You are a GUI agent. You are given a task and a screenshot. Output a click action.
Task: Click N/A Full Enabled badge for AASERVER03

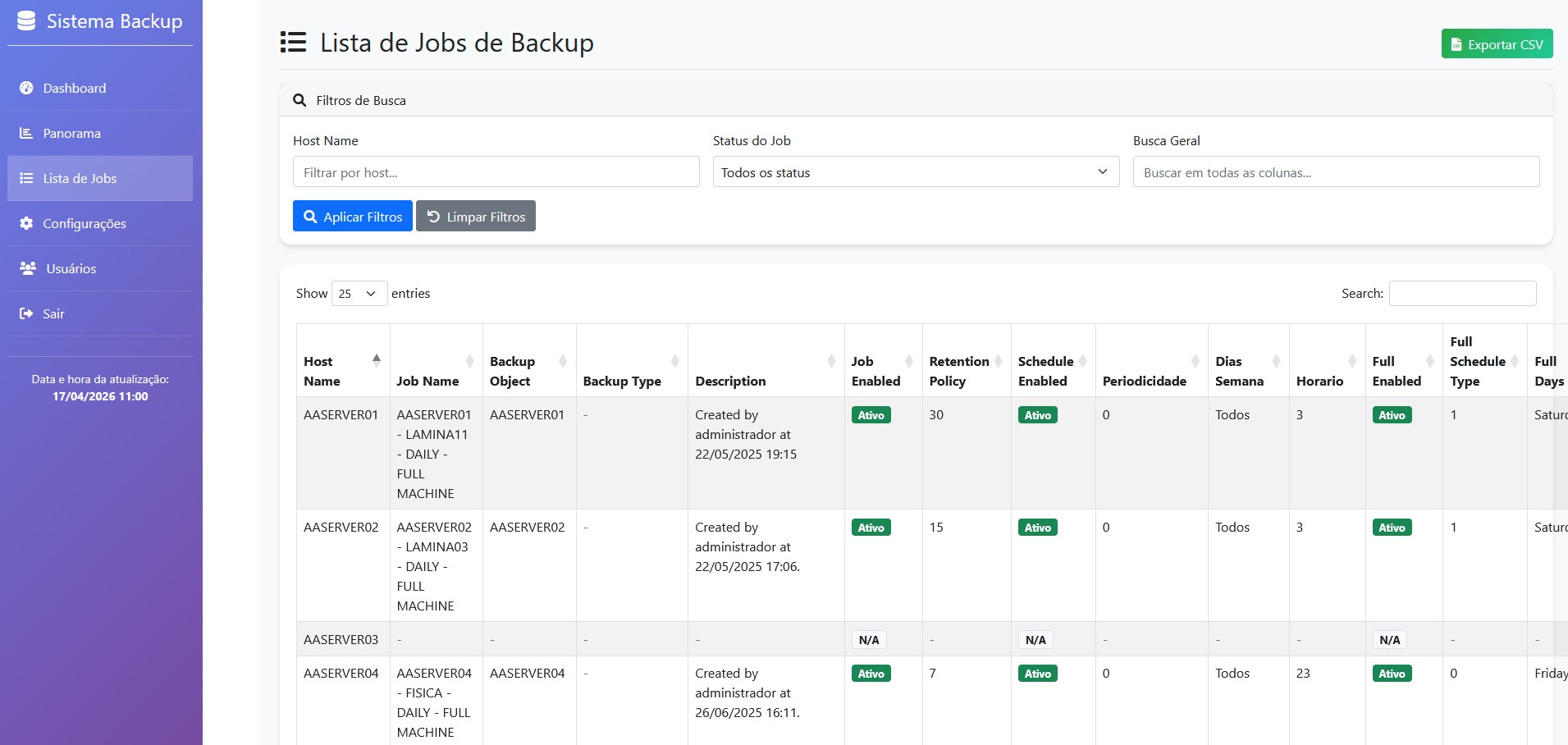[1390, 640]
